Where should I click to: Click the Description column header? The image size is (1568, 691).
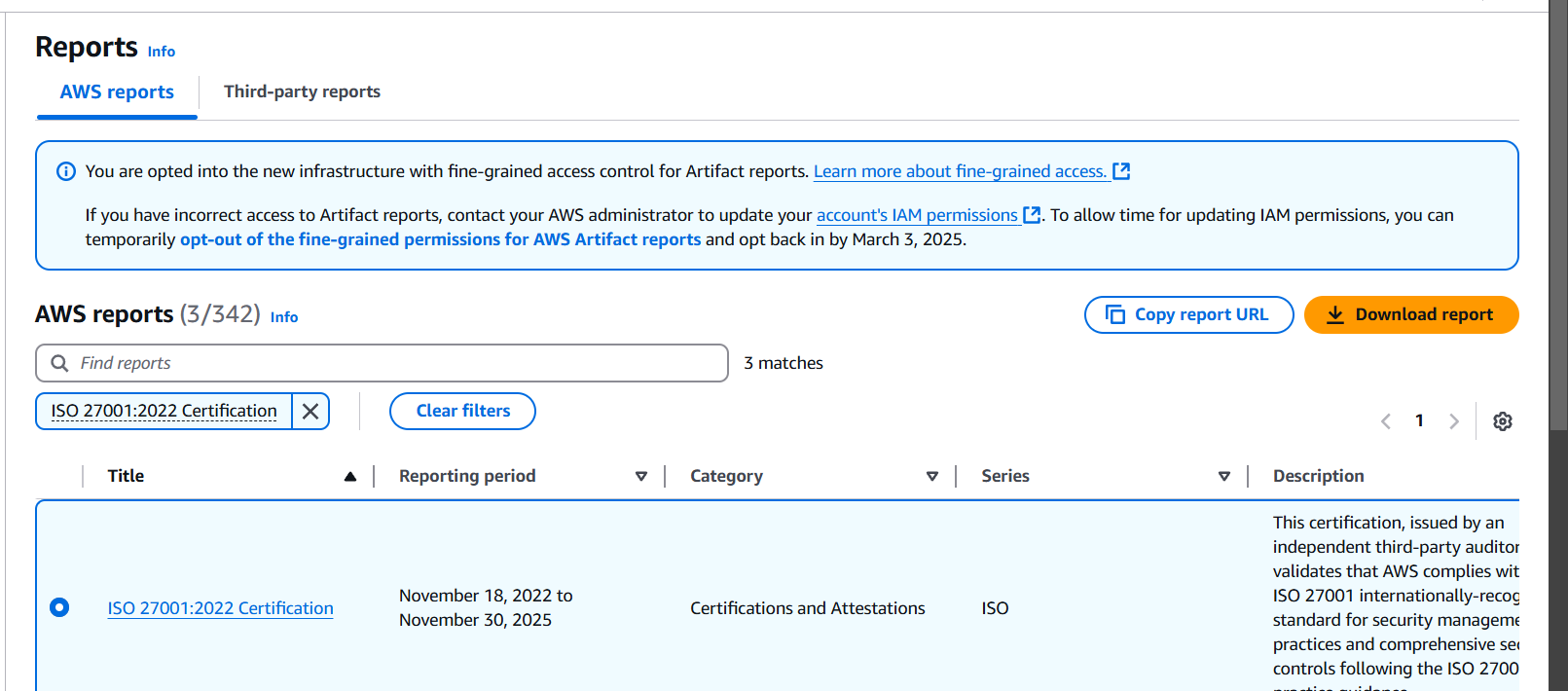click(x=1318, y=476)
